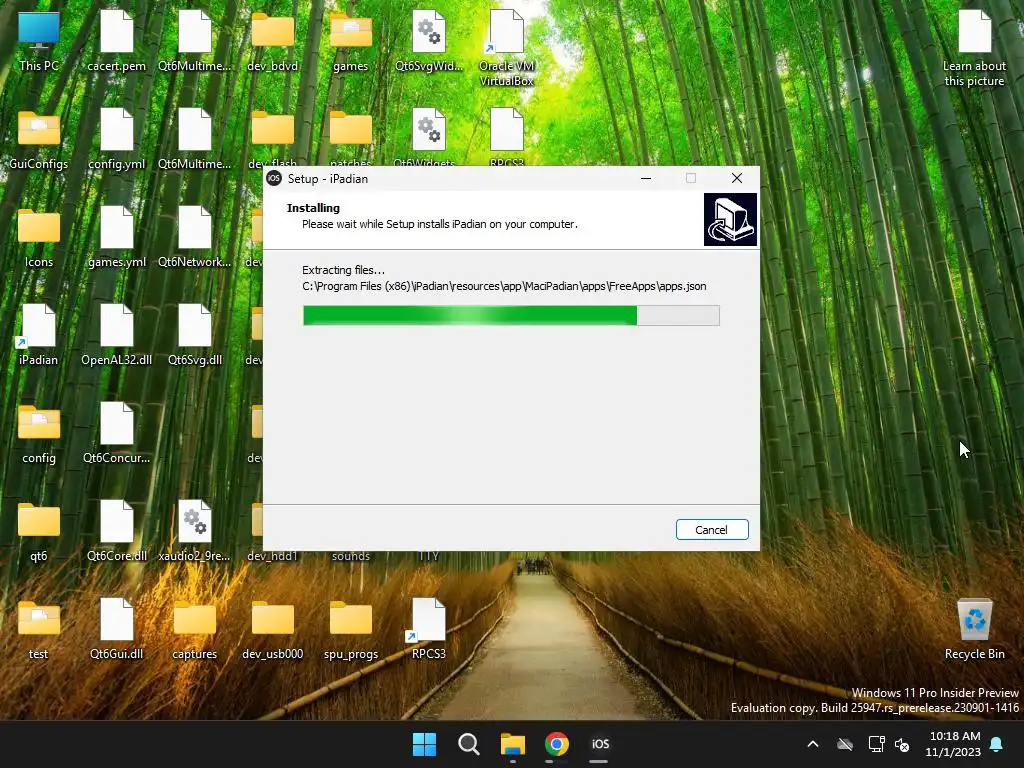Select the OpenAL32.dll file icon
The height and width of the screenshot is (768, 1024).
[117, 335]
